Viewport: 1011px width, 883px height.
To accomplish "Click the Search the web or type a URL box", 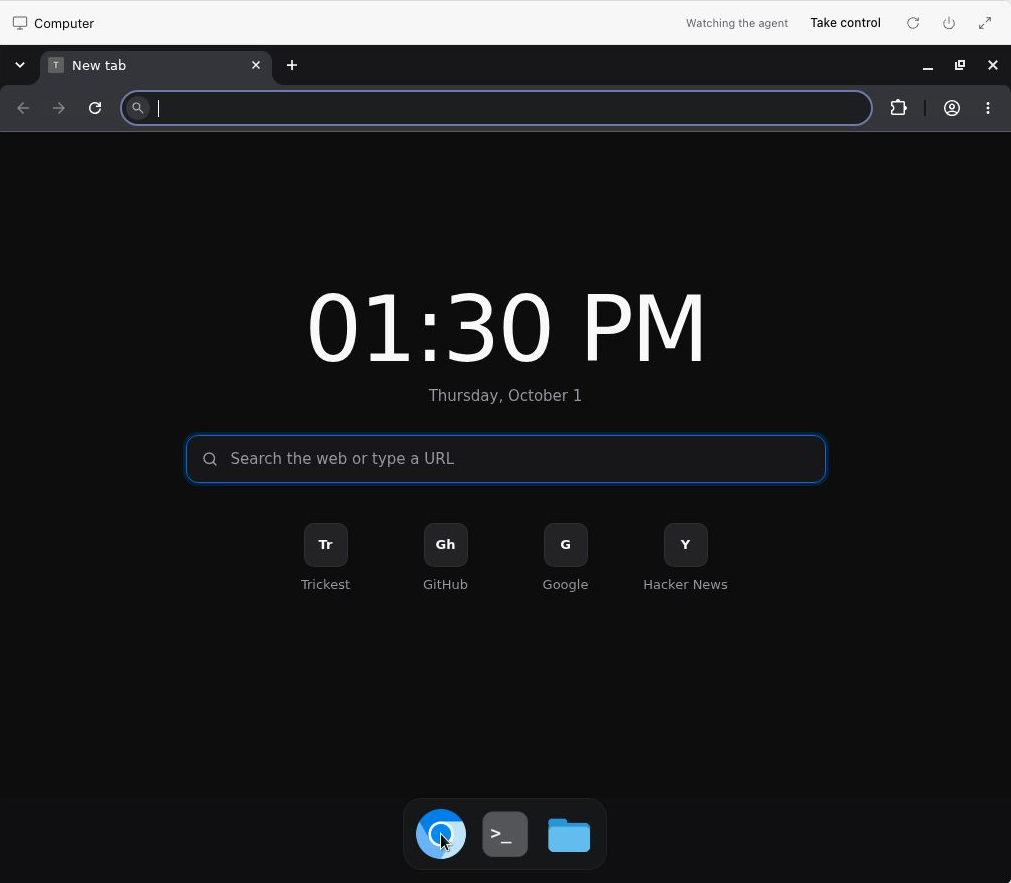I will click(x=506, y=459).
